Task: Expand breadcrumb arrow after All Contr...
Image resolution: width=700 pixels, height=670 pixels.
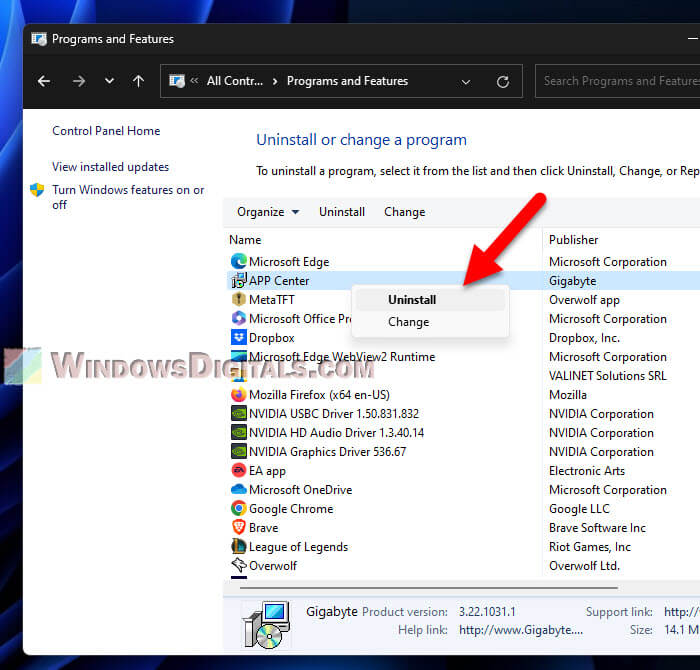Action: [x=275, y=81]
